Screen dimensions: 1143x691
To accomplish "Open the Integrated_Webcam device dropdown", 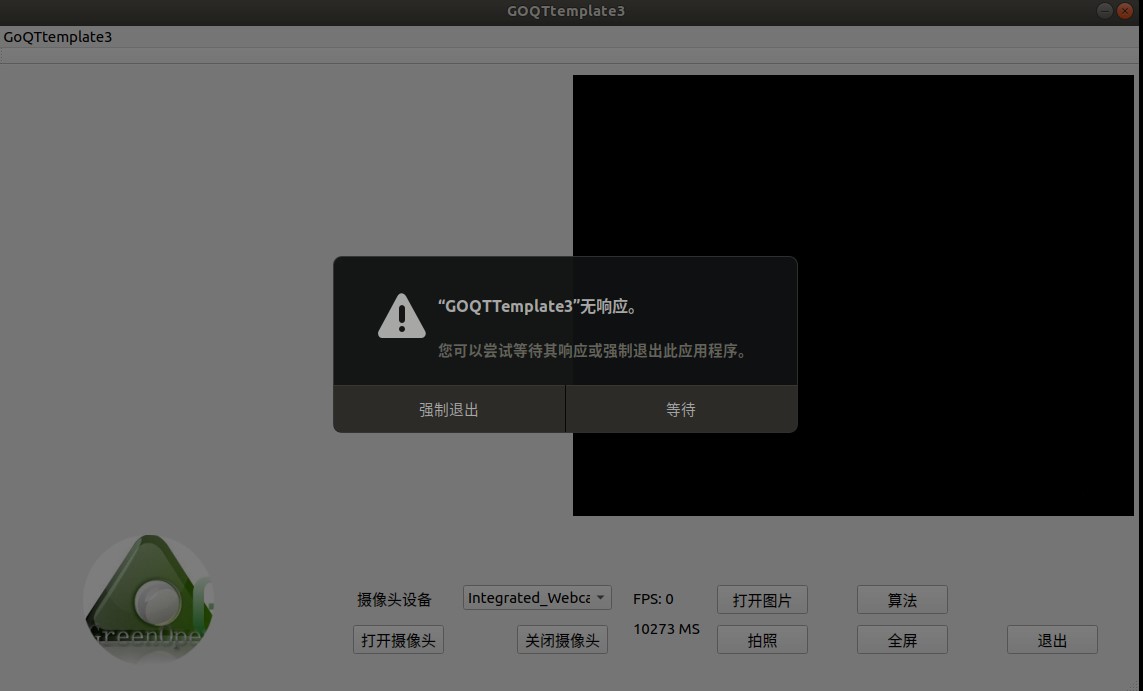I will pyautogui.click(x=537, y=598).
